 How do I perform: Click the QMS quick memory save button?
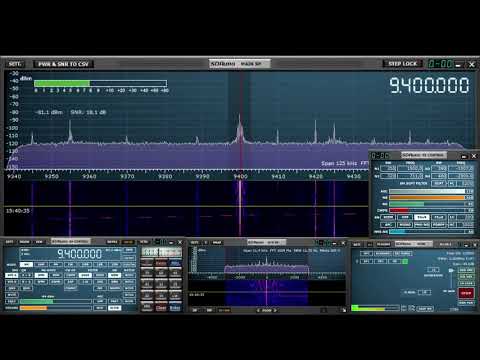pos(12,288)
